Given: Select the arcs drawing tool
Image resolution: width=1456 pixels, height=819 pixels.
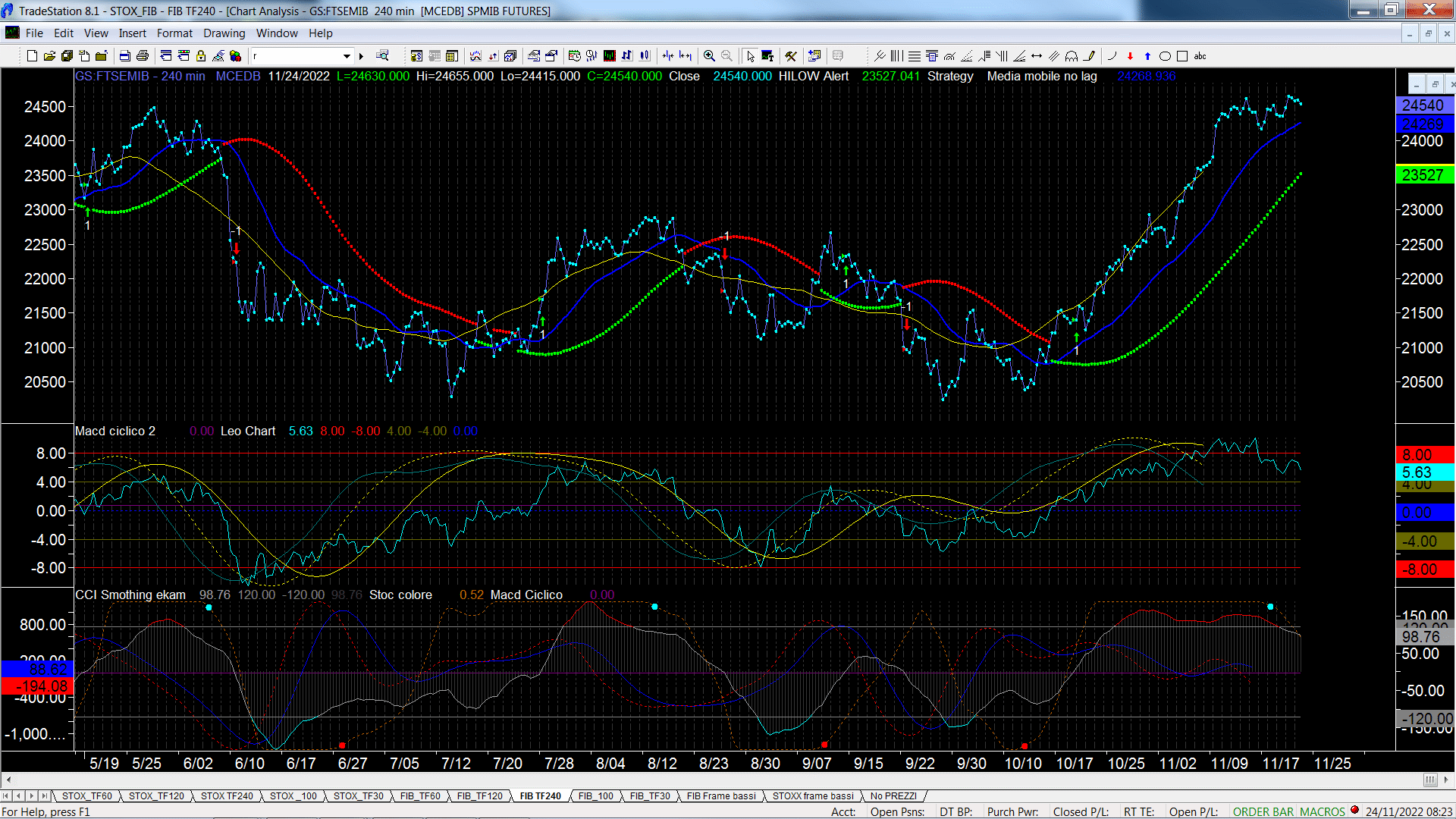Looking at the screenshot, I should pyautogui.click(x=1072, y=56).
